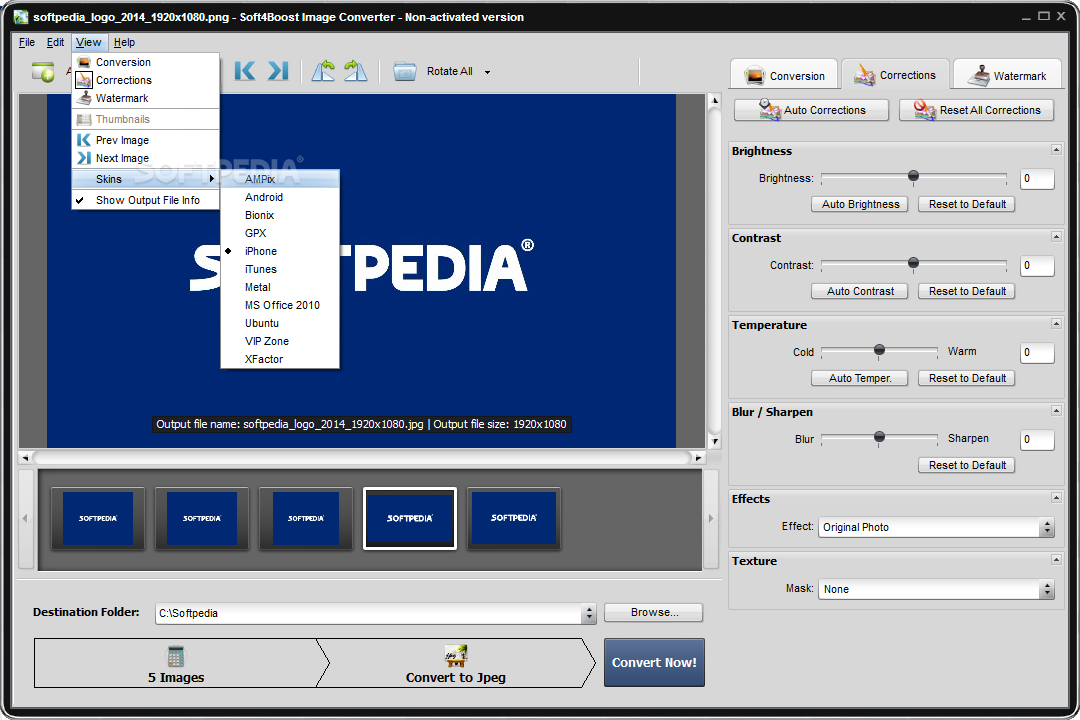Click the Brightness slider handle
The width and height of the screenshot is (1080, 720).
913,176
